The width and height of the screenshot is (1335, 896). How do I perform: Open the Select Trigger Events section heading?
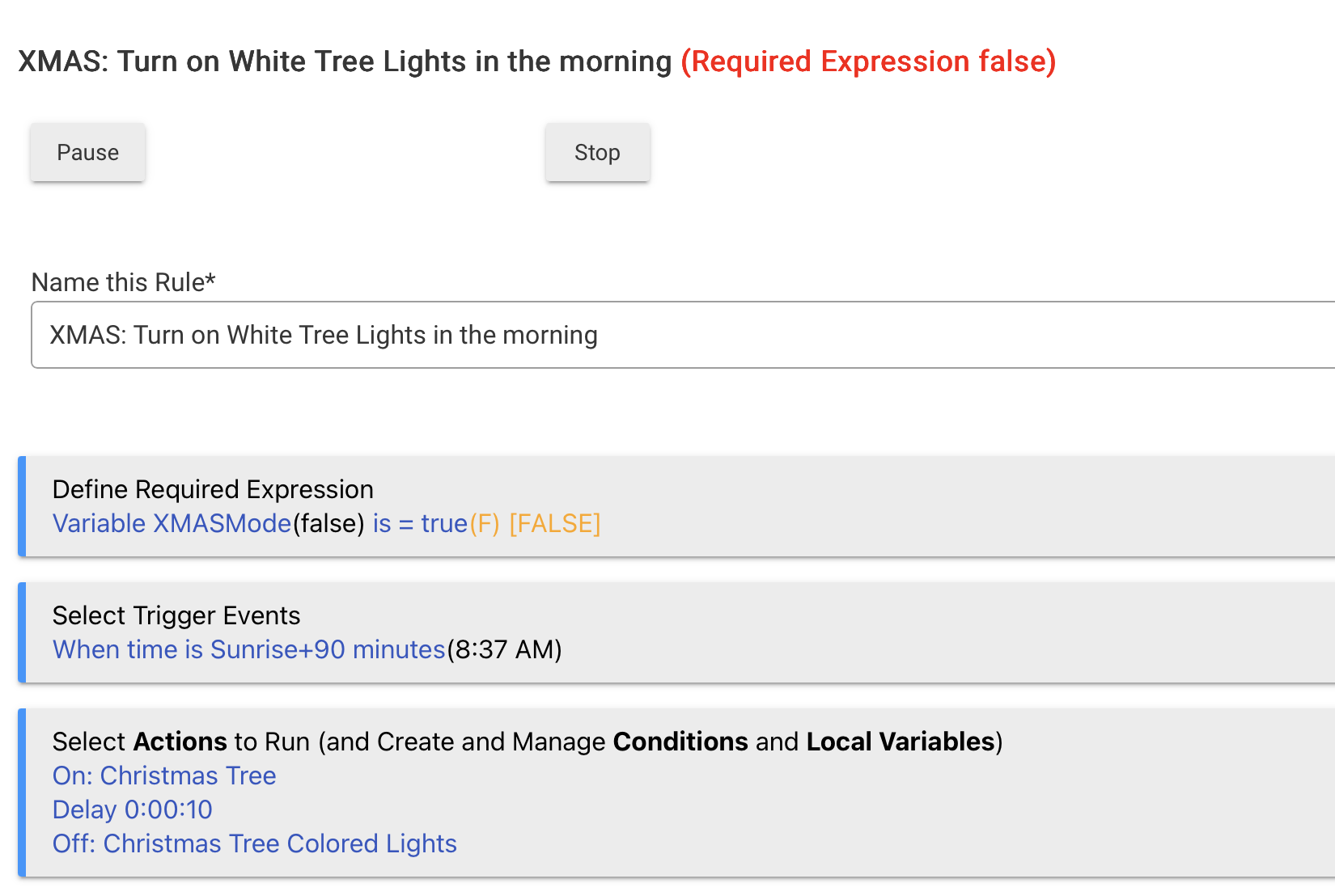(176, 615)
